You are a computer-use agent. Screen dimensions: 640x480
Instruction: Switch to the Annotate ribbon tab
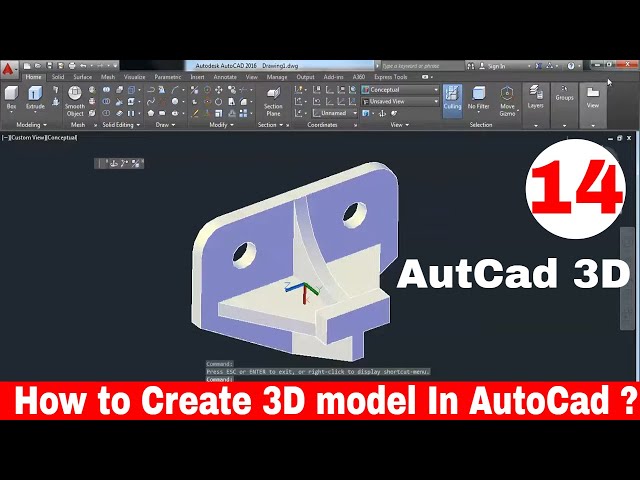tap(225, 77)
